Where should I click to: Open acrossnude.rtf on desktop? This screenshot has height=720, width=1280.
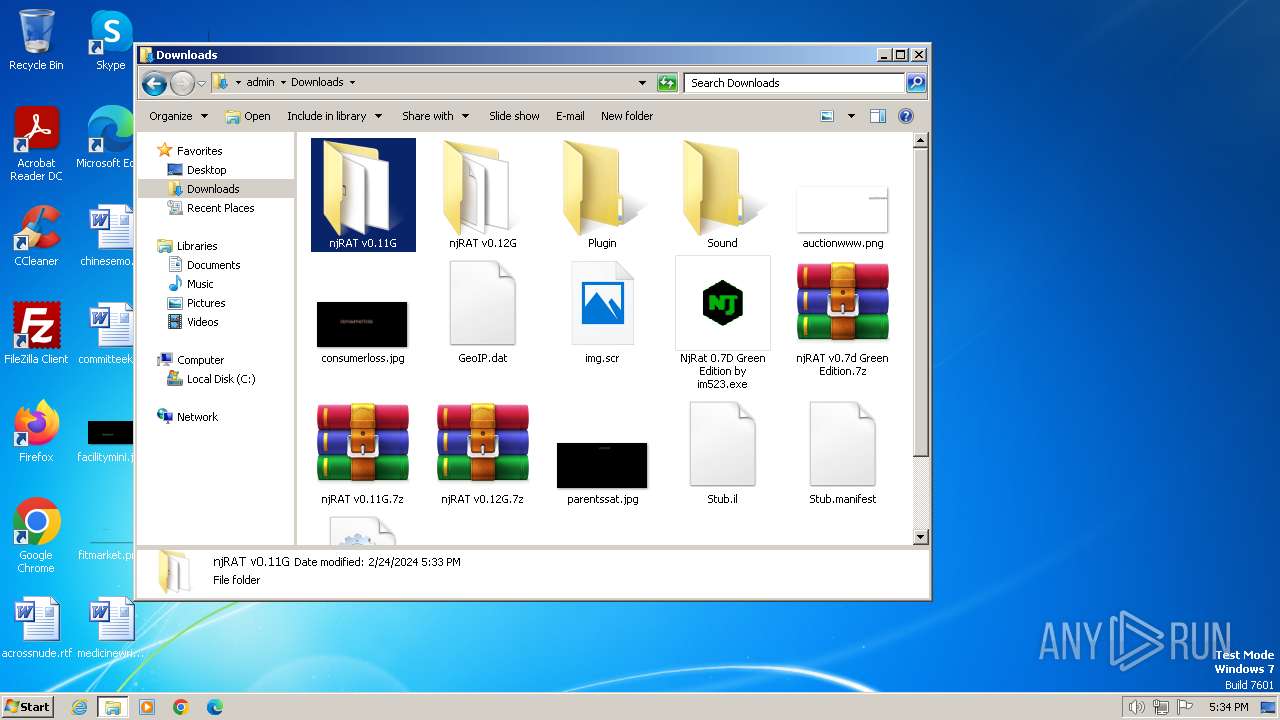point(36,628)
